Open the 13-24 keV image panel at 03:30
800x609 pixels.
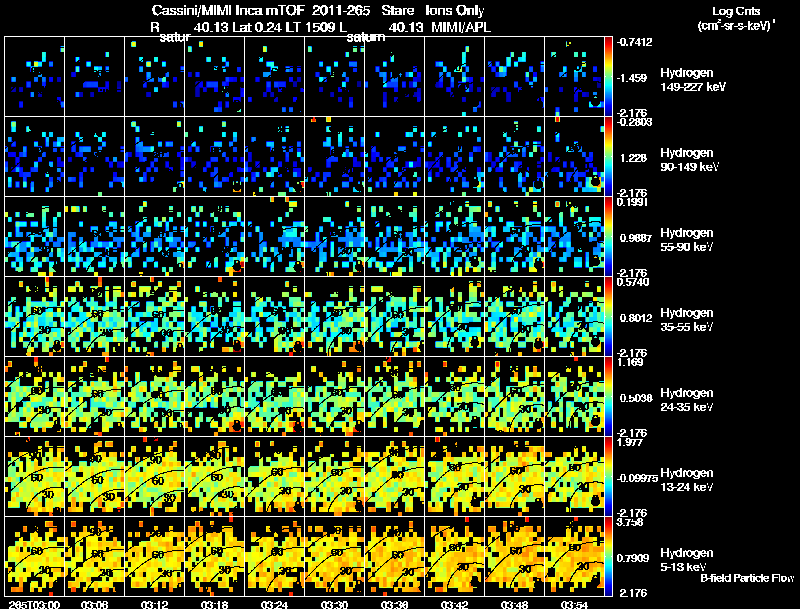point(335,476)
